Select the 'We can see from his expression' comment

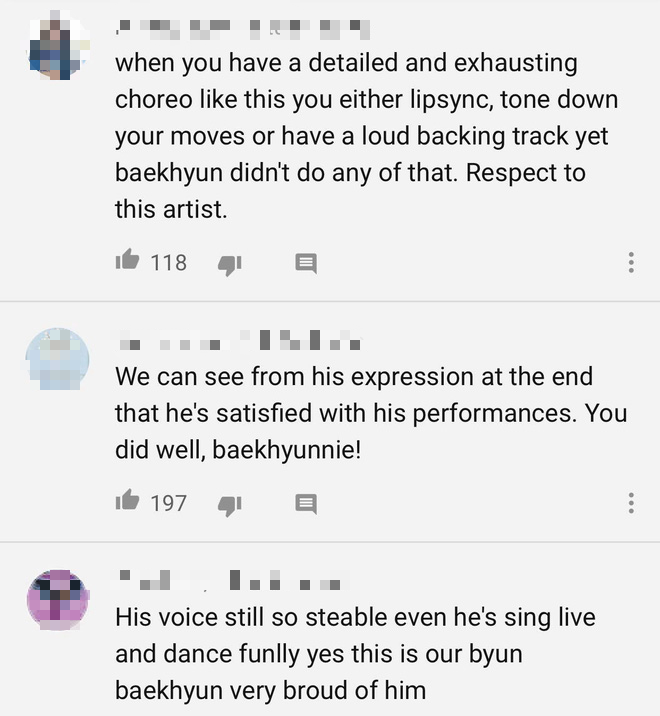coord(371,413)
